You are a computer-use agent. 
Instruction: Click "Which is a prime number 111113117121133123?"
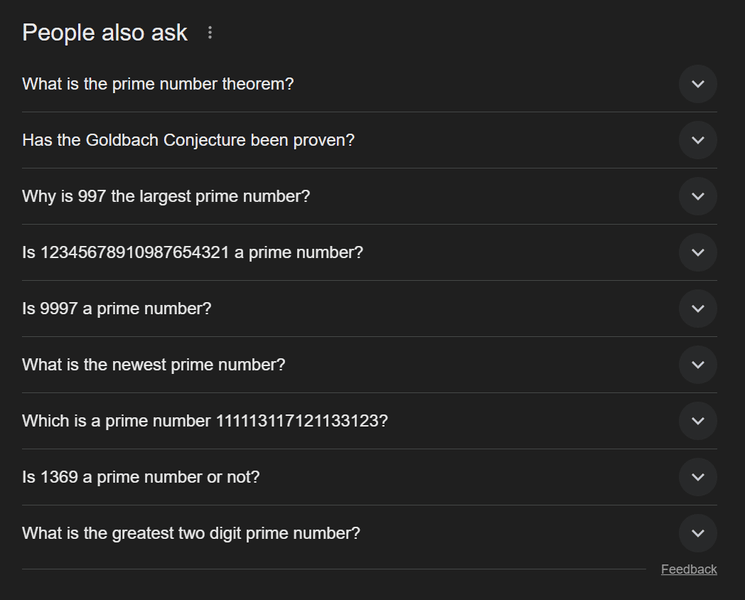click(x=205, y=421)
